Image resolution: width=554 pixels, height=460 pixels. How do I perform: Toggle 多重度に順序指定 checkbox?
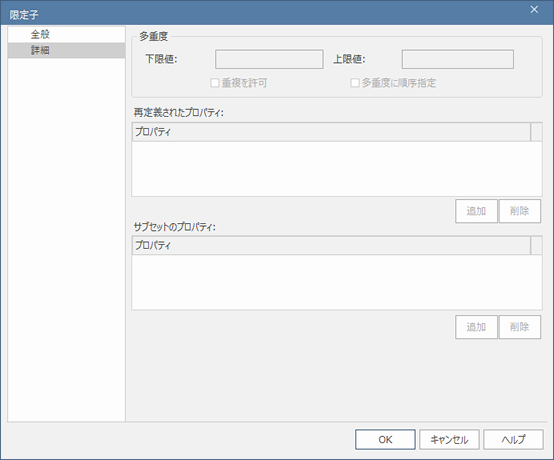pos(355,83)
